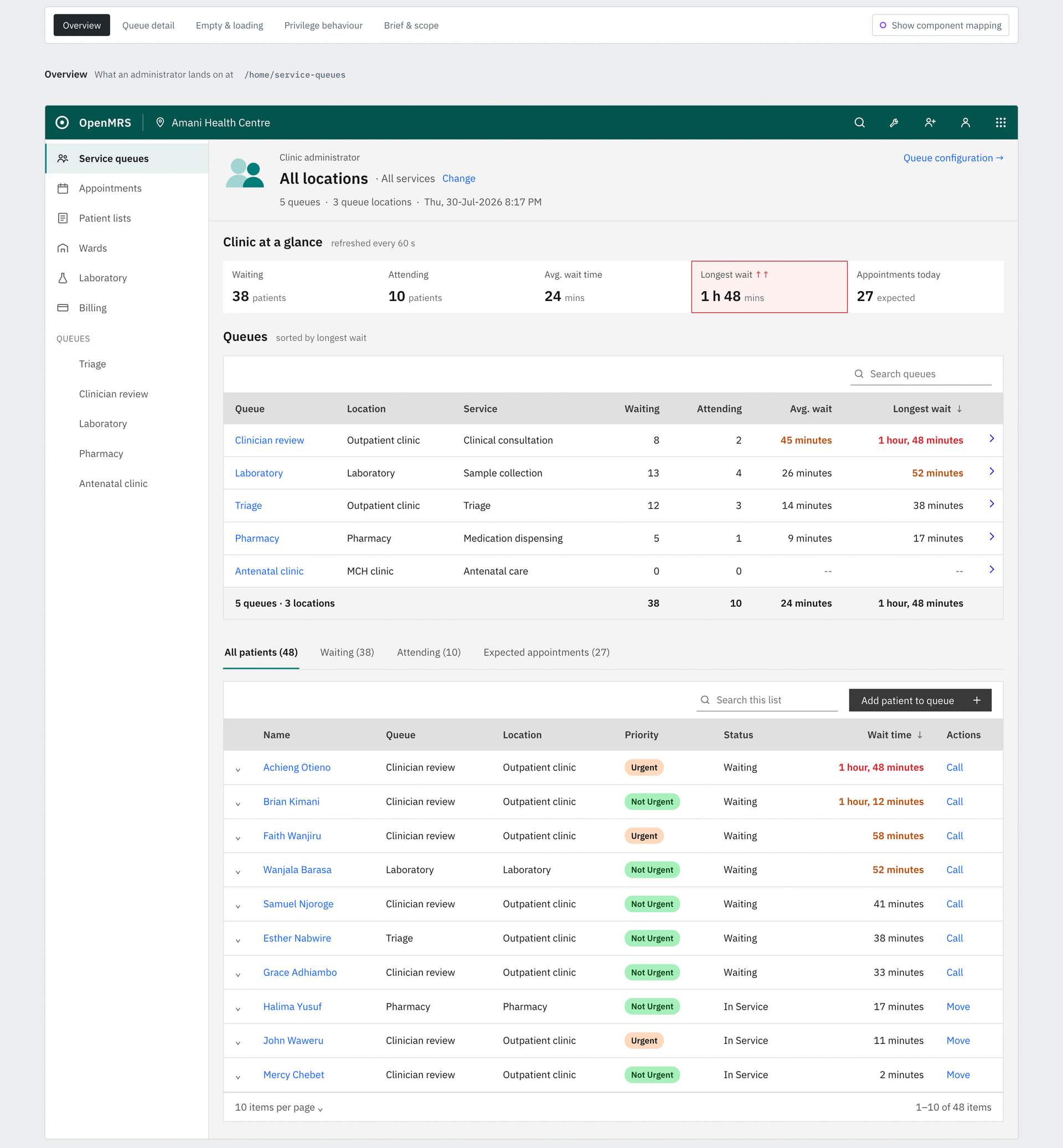Screen dimensions: 1063x1148
Task: Click the magnifier icon in Search this list
Action: pos(705,700)
